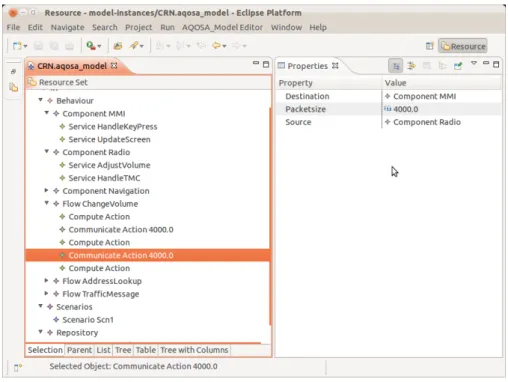Switch to the Tree with Columns tab
508x382 pixels.
click(x=194, y=350)
